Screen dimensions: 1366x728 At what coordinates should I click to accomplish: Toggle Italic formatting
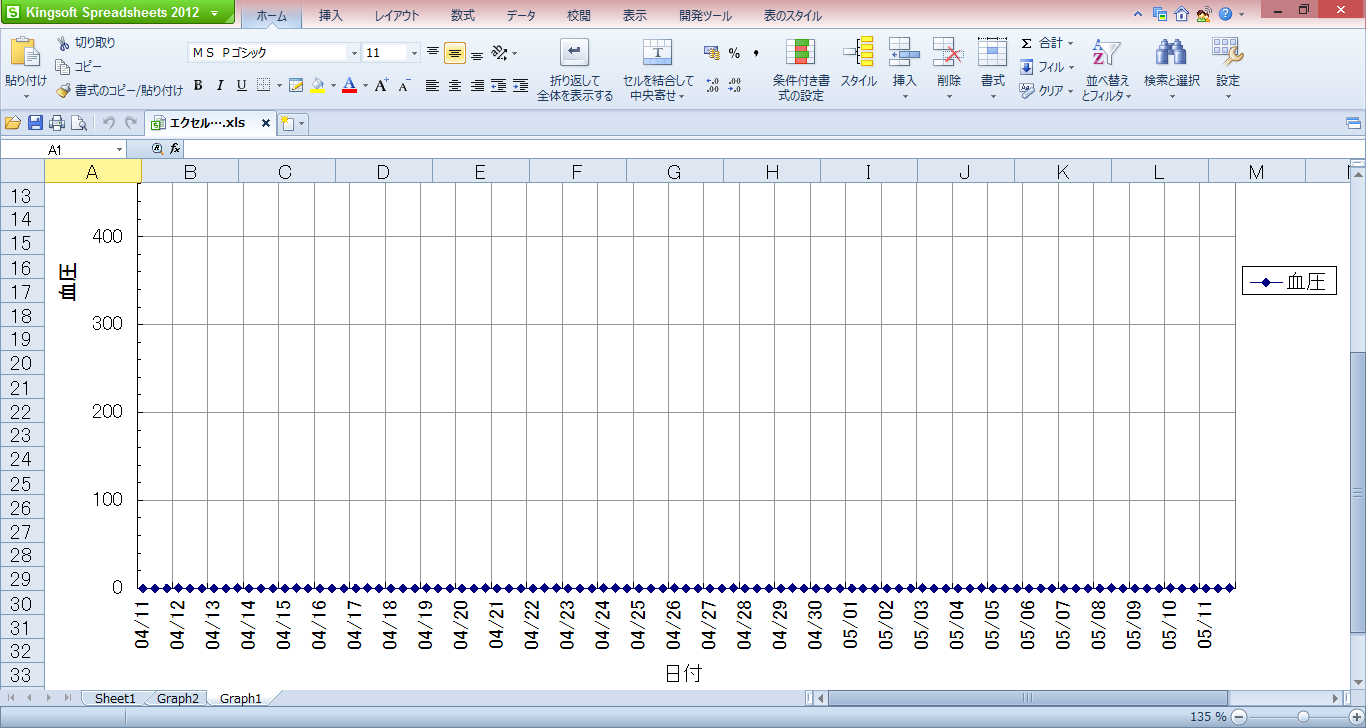pyautogui.click(x=220, y=86)
